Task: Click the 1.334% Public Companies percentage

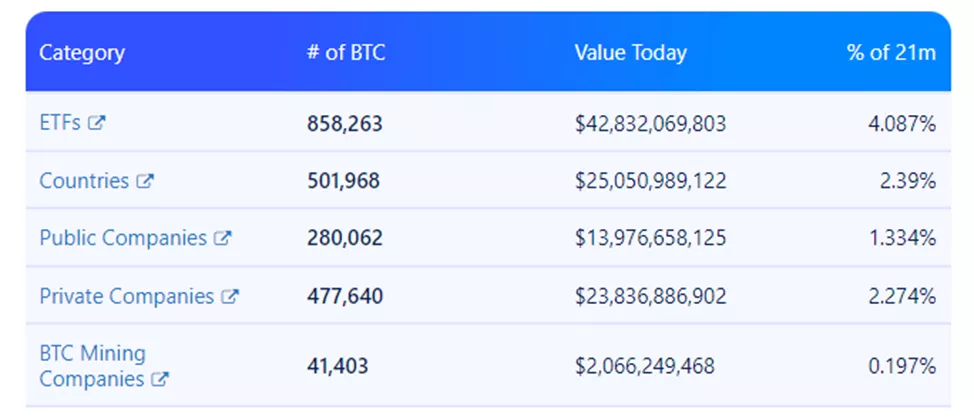Action: [x=902, y=239]
